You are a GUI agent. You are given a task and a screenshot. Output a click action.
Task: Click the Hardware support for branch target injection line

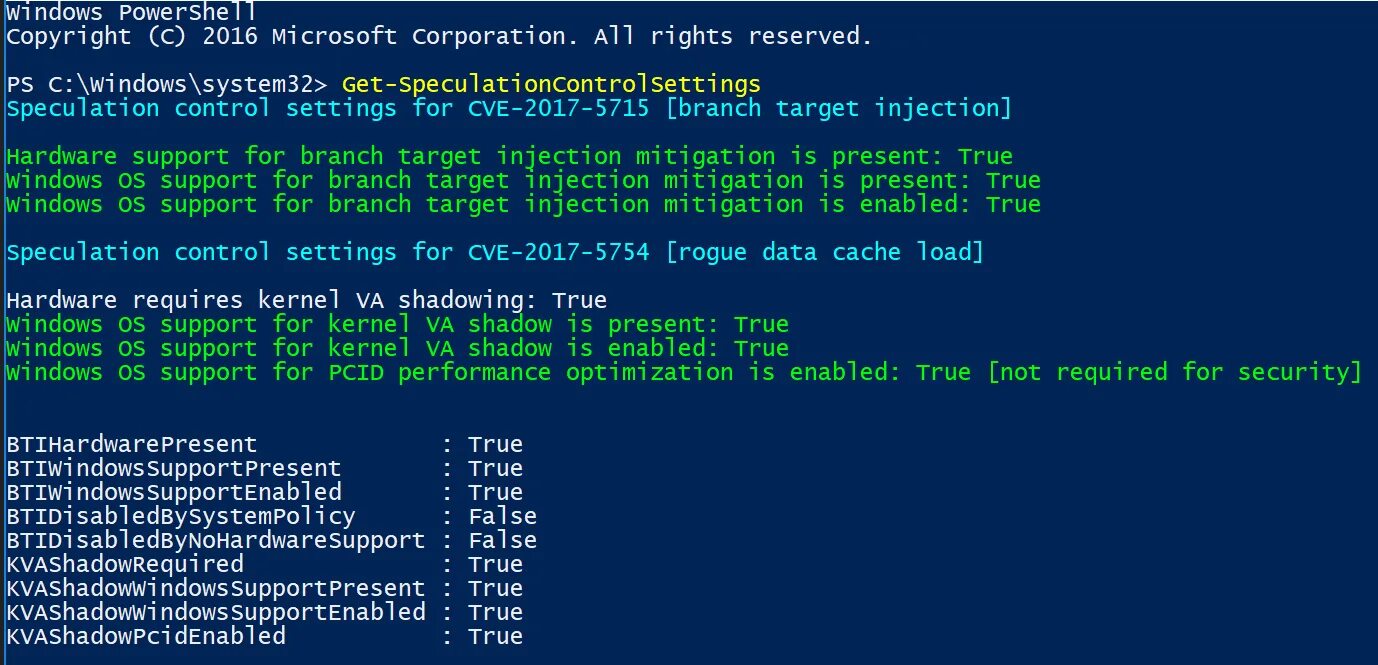(509, 156)
